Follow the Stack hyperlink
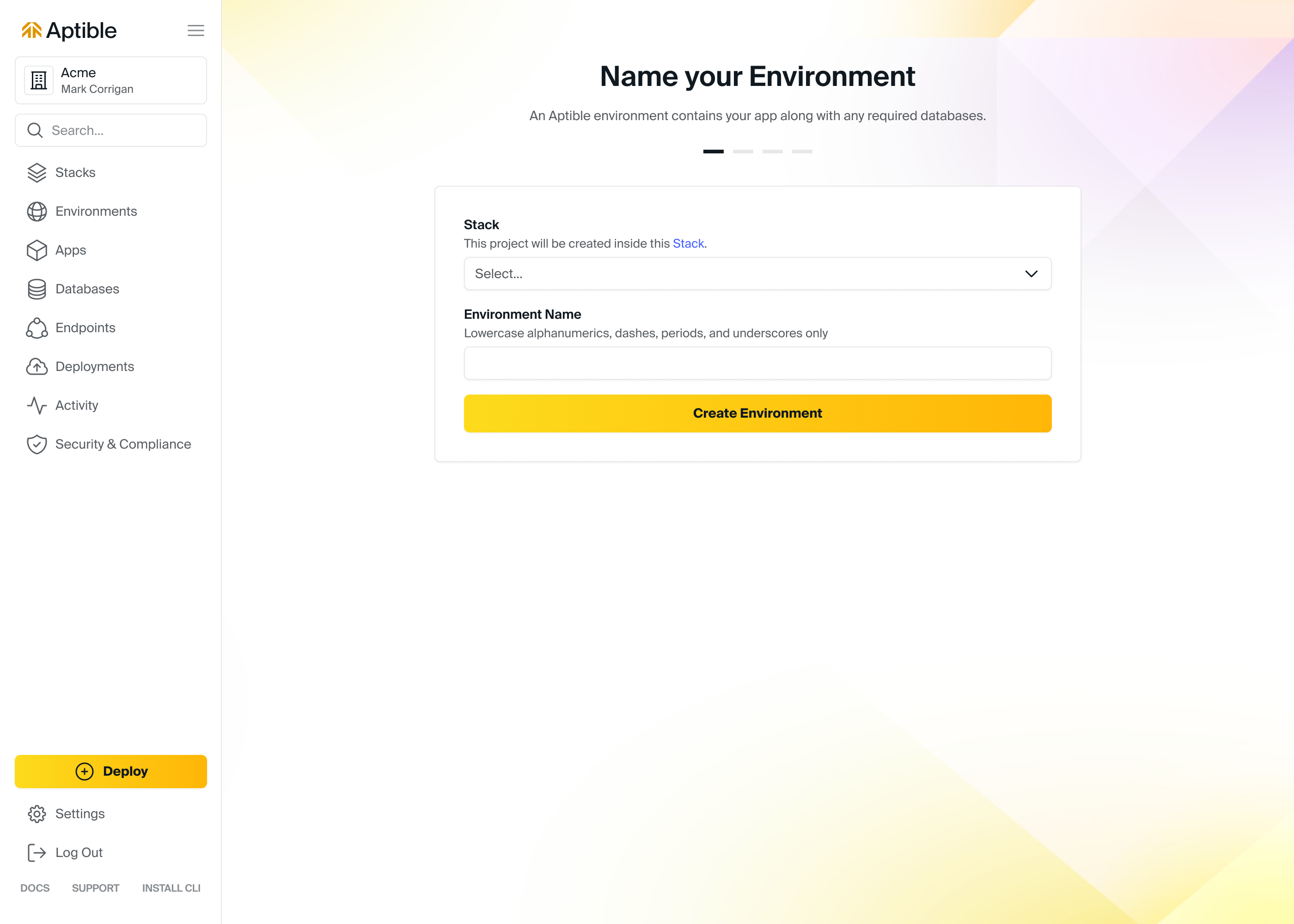 [x=688, y=243]
